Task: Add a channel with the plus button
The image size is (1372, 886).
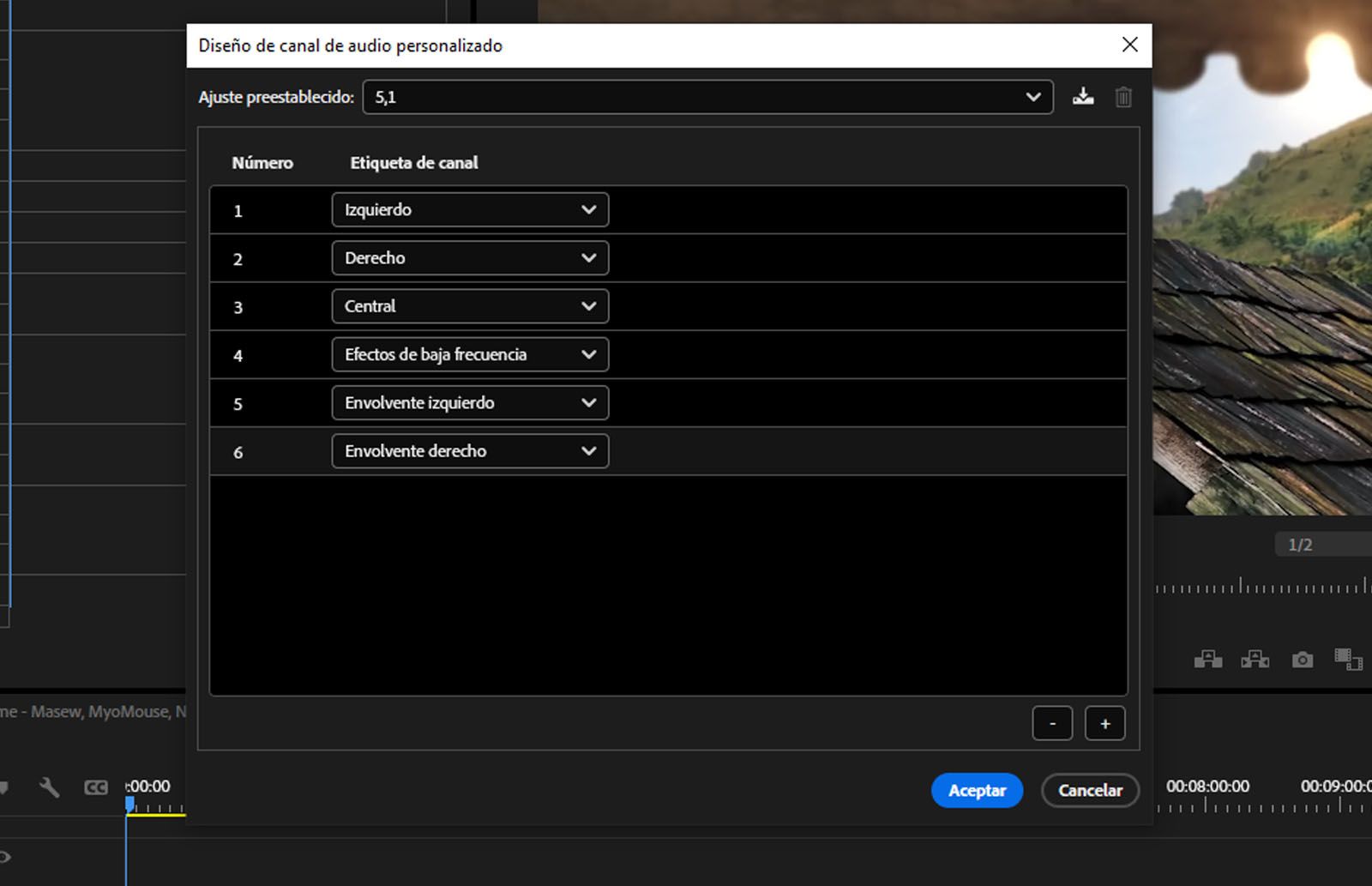Action: click(x=1105, y=723)
